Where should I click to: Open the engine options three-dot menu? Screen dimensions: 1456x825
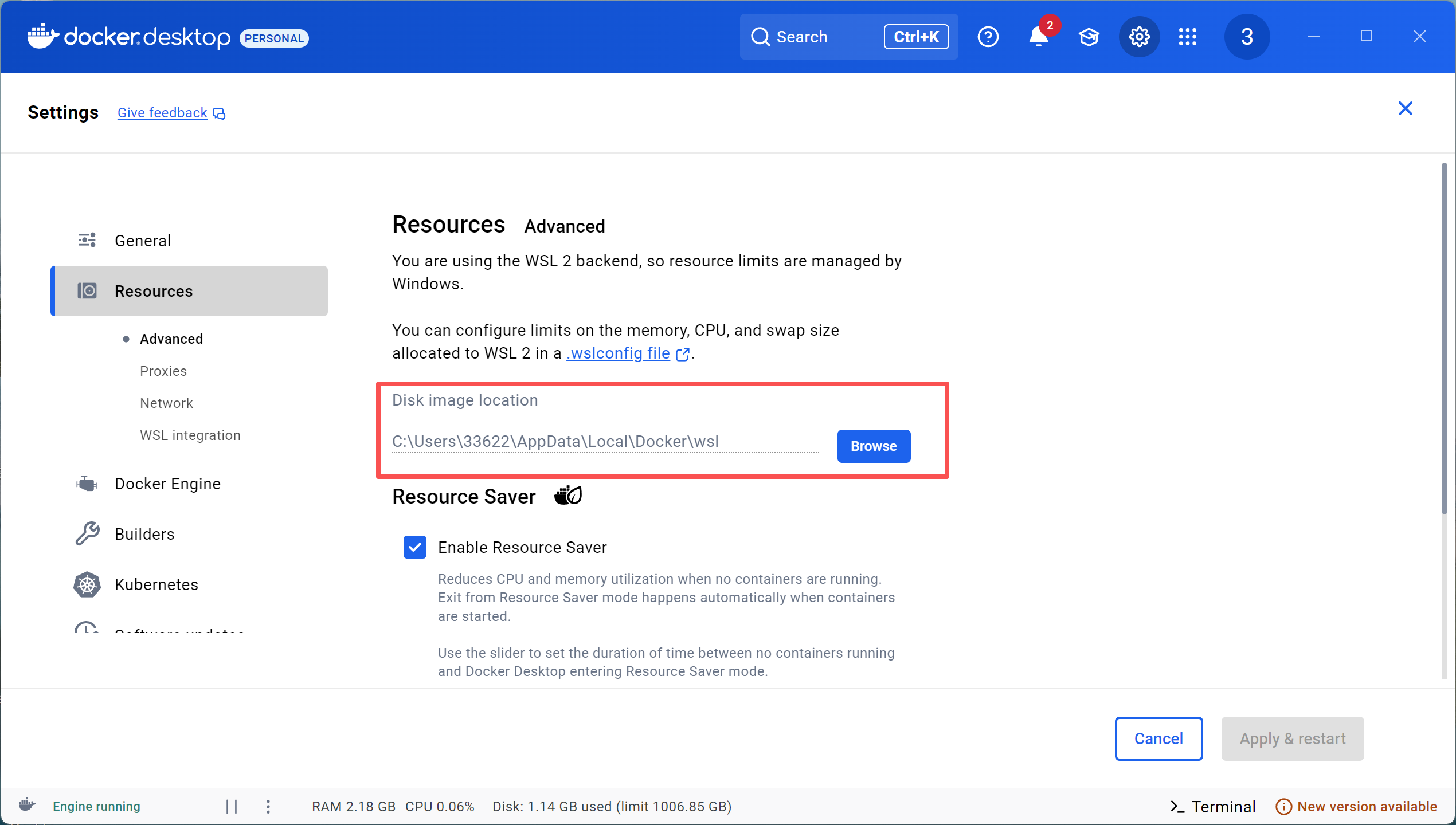pyautogui.click(x=268, y=807)
